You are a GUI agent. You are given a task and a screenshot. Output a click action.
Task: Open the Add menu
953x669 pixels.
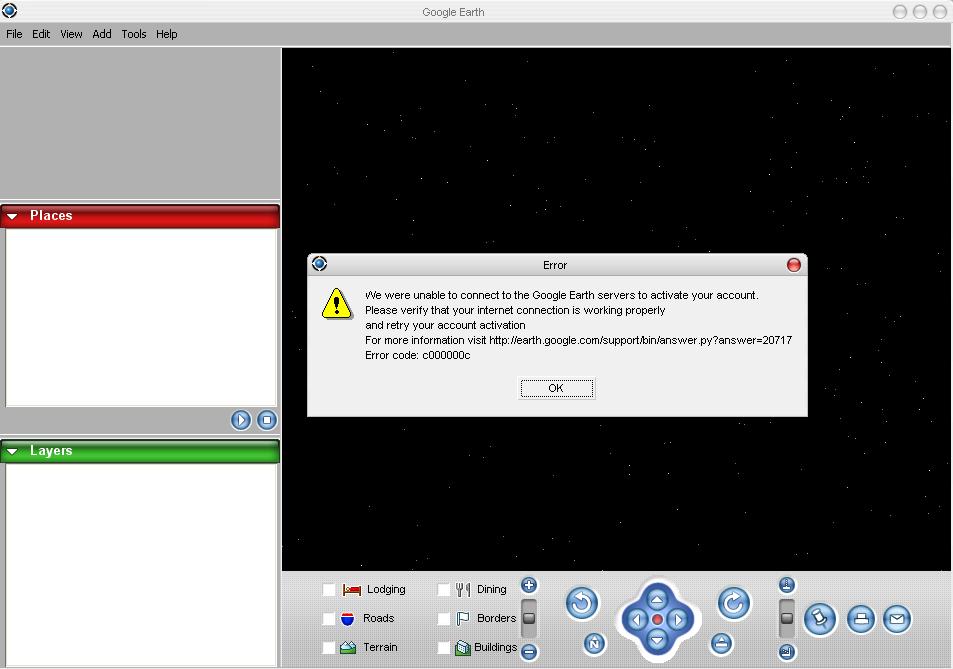tap(101, 34)
